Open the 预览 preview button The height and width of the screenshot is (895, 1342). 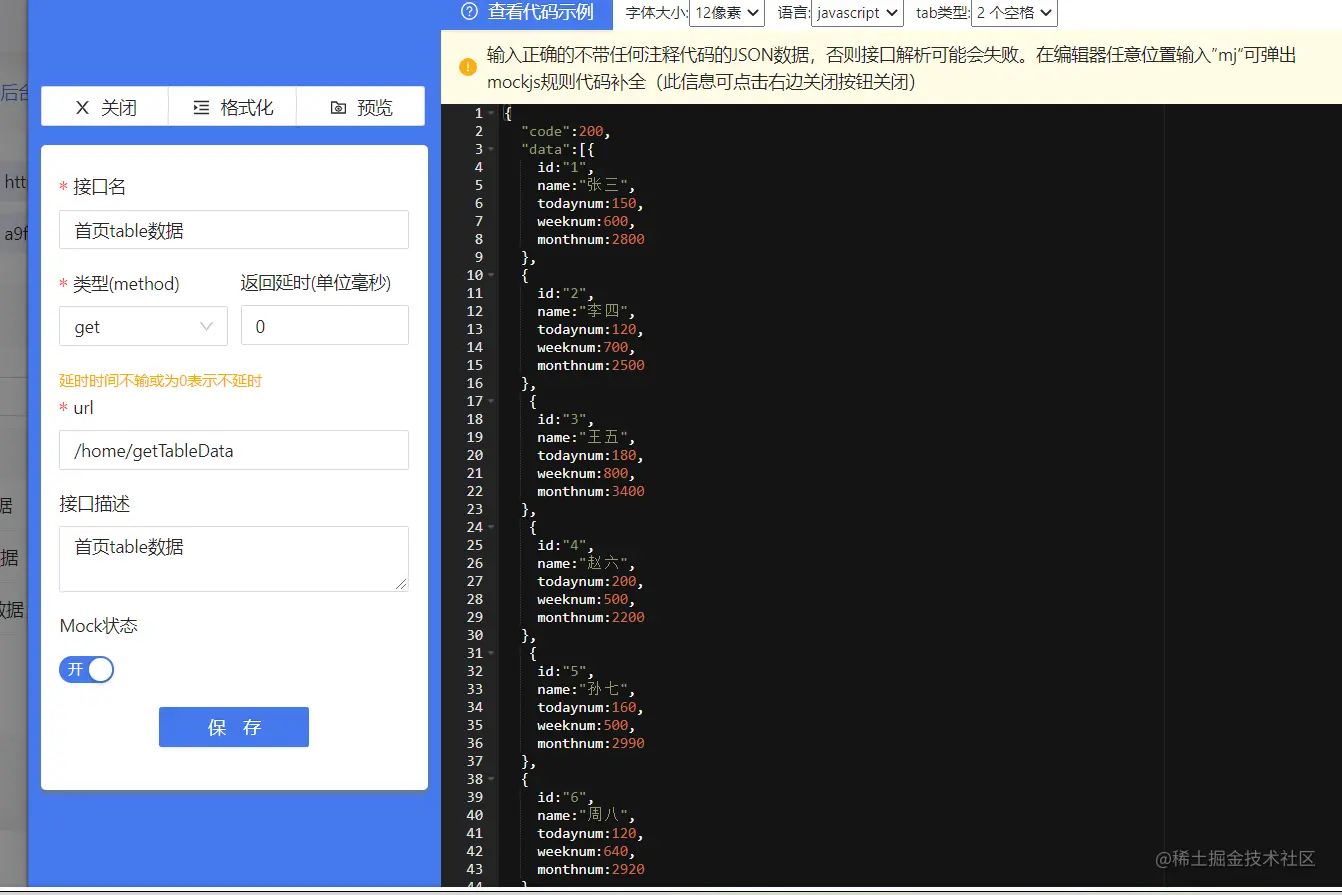361,107
